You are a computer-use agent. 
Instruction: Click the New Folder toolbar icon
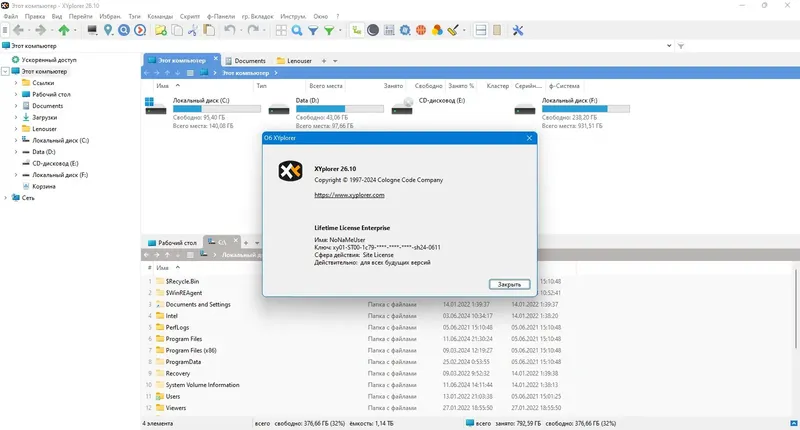pos(161,31)
